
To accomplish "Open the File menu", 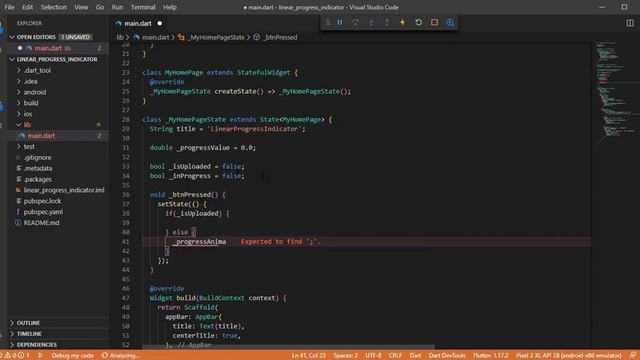I will tap(9, 7).
